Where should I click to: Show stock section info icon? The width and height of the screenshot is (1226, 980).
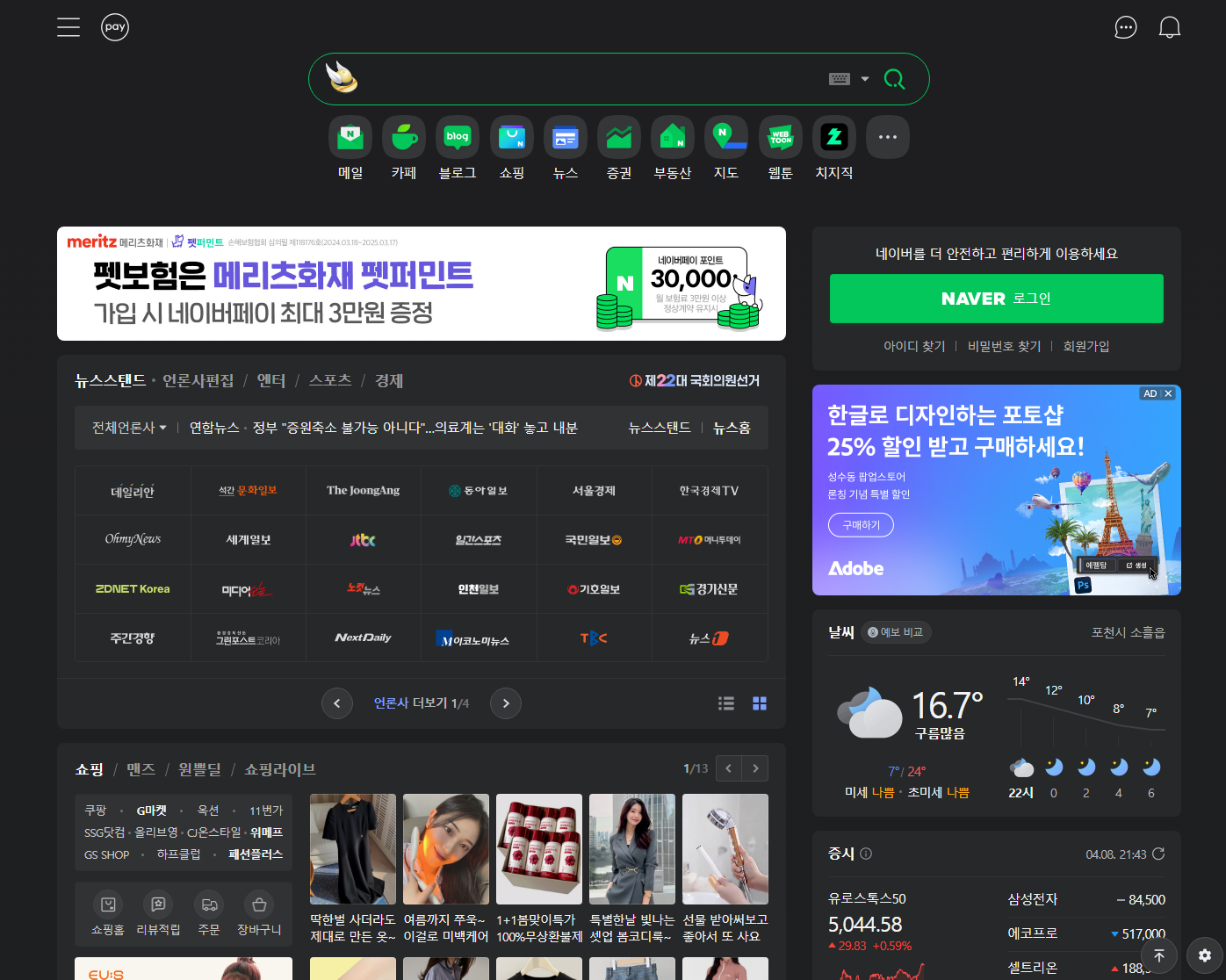(x=866, y=854)
